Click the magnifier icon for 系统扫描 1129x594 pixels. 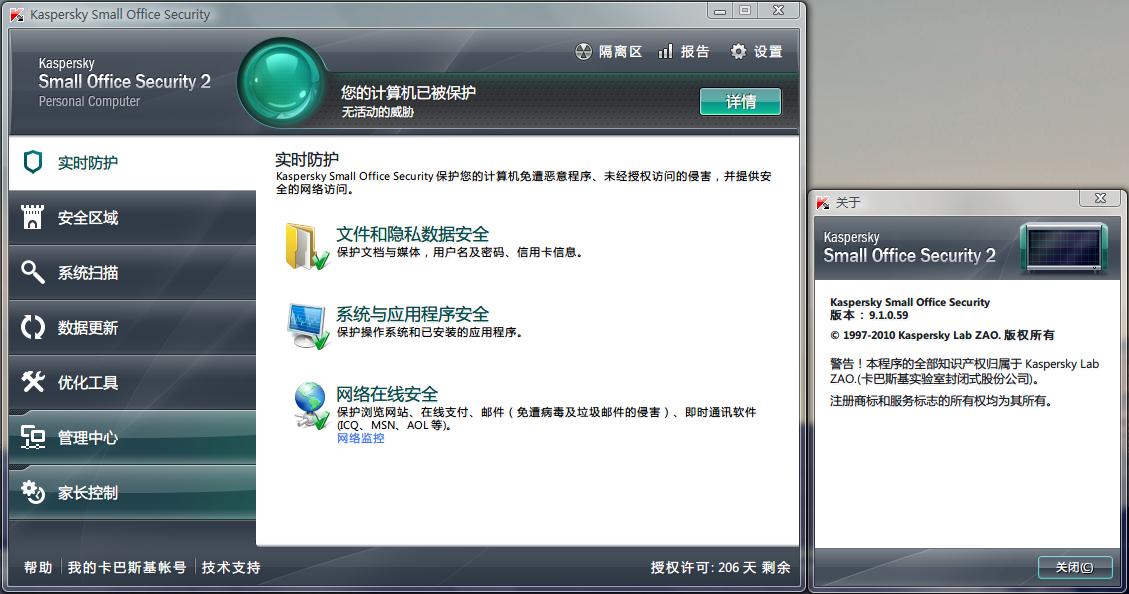pos(32,272)
